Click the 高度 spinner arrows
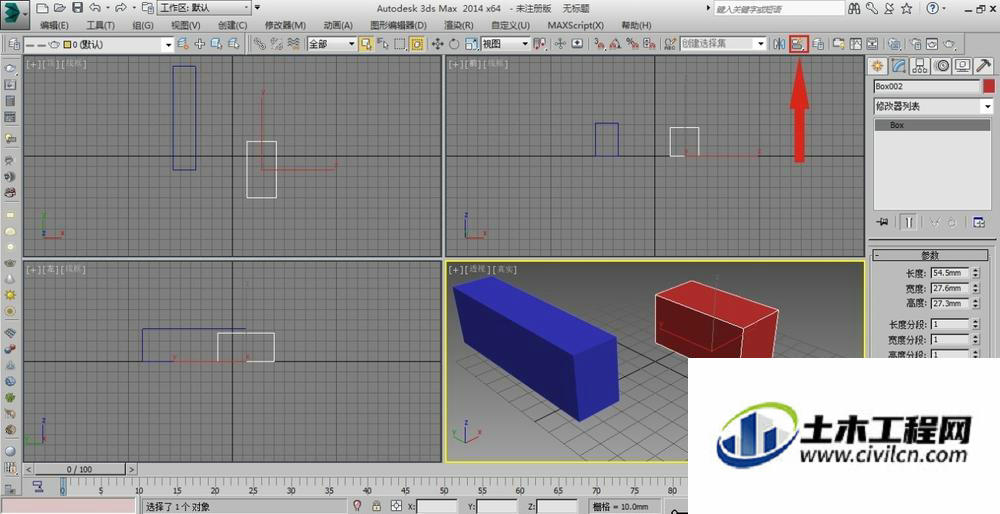The height and width of the screenshot is (514, 1000). tap(975, 304)
